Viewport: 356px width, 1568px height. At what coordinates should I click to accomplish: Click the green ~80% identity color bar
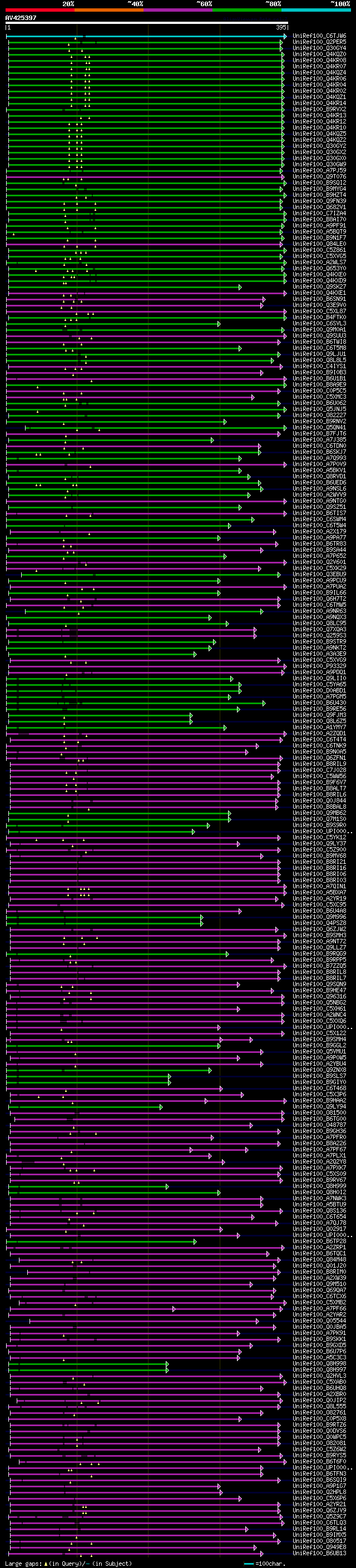coord(247,11)
